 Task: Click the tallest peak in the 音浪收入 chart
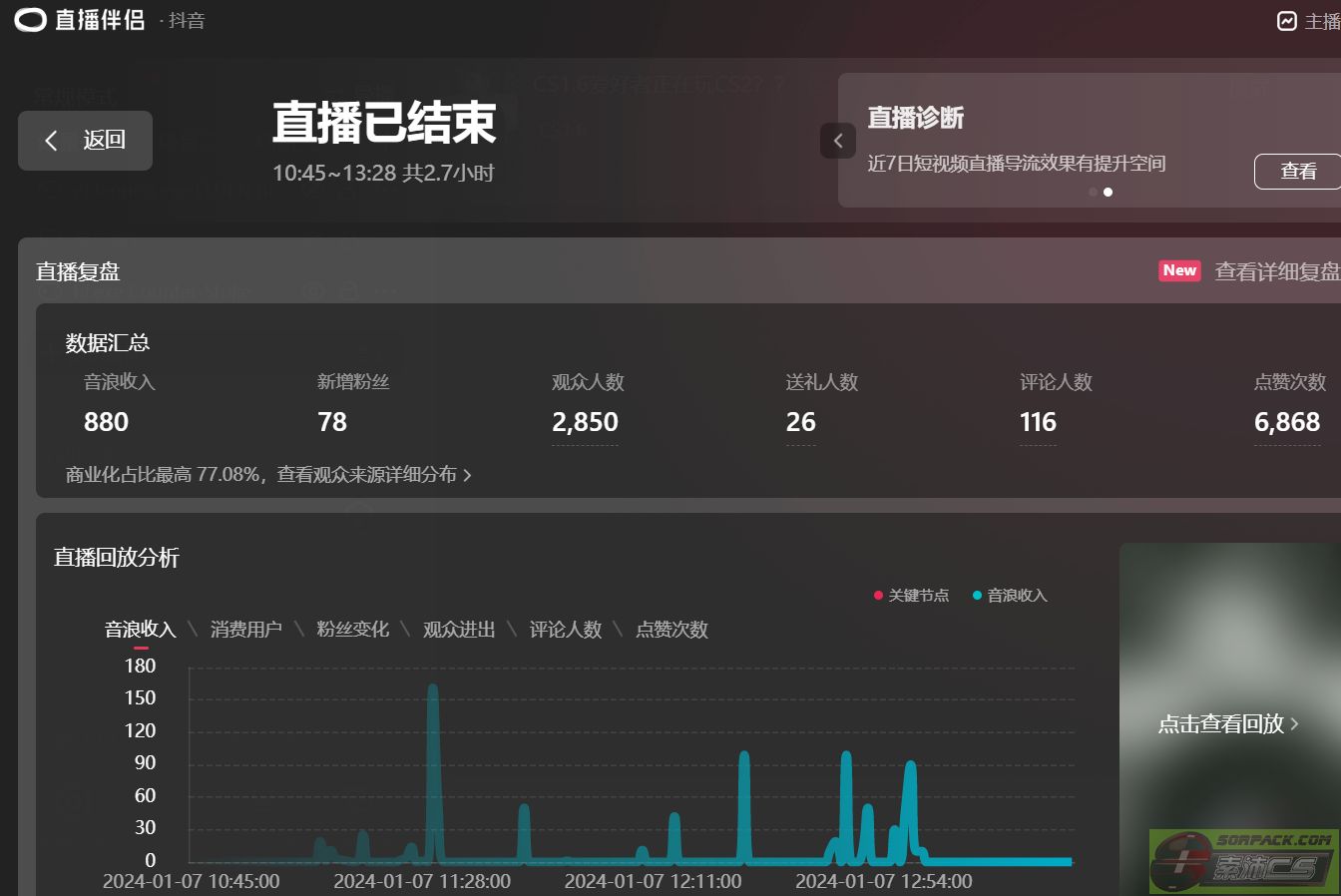click(x=432, y=689)
